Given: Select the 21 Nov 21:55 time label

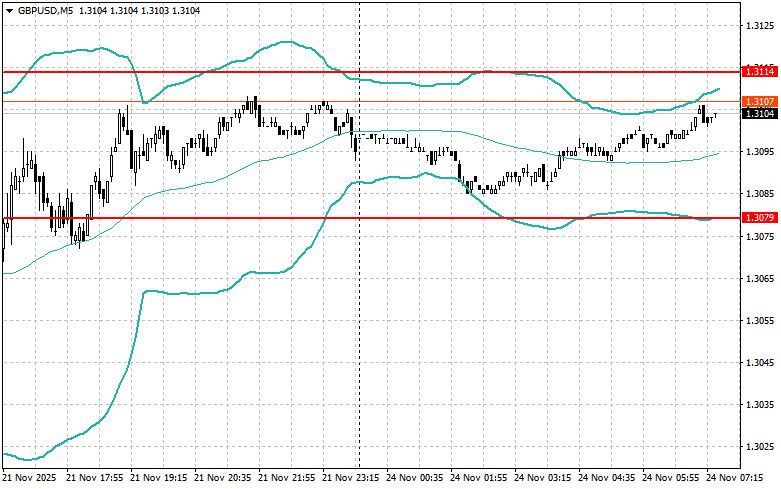Looking at the screenshot, I should (286, 478).
